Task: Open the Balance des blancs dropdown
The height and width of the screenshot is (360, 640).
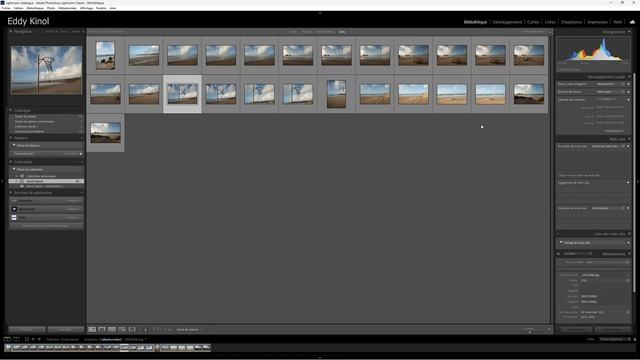Action: coord(611,92)
